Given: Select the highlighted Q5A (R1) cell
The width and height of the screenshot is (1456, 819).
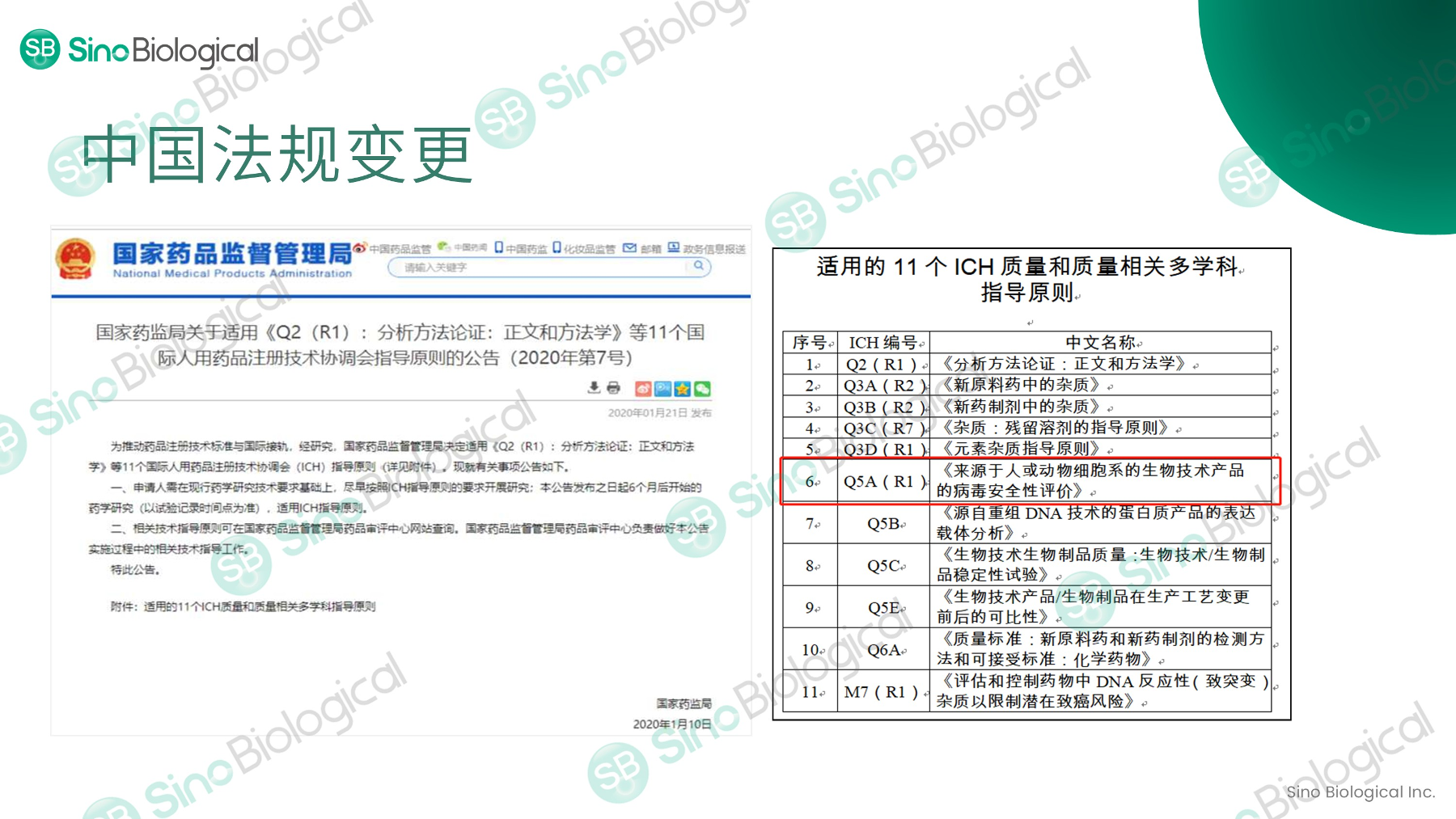Looking at the screenshot, I should [883, 481].
